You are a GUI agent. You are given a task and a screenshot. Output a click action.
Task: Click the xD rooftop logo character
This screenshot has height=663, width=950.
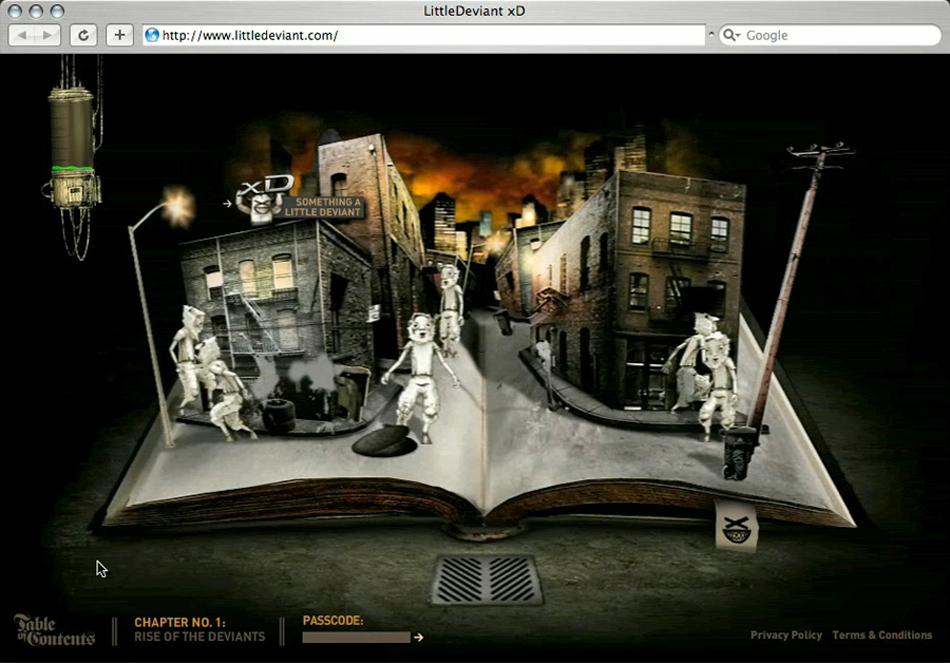(262, 197)
